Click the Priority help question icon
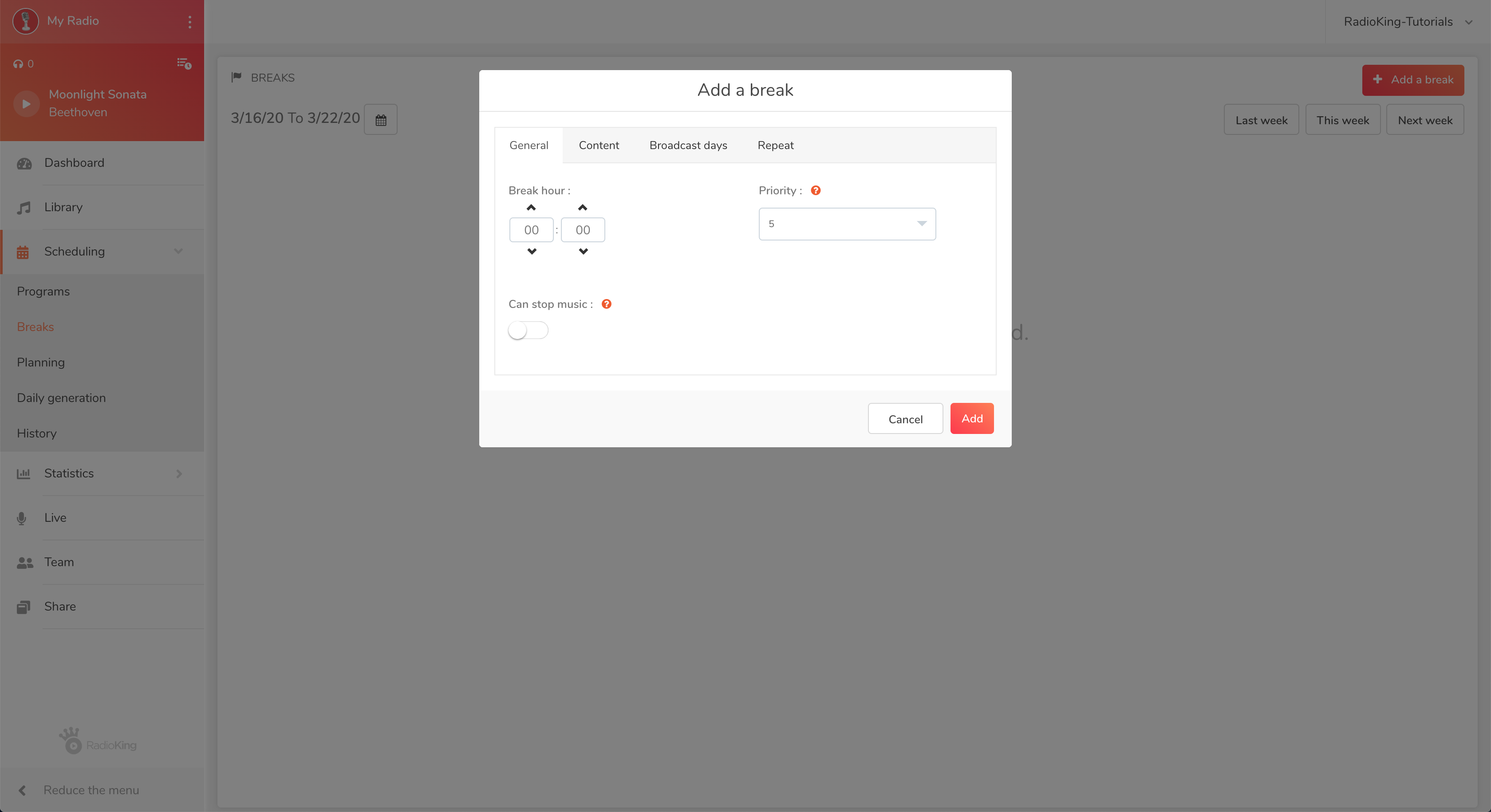Screen dimensions: 1491x812 816,190
